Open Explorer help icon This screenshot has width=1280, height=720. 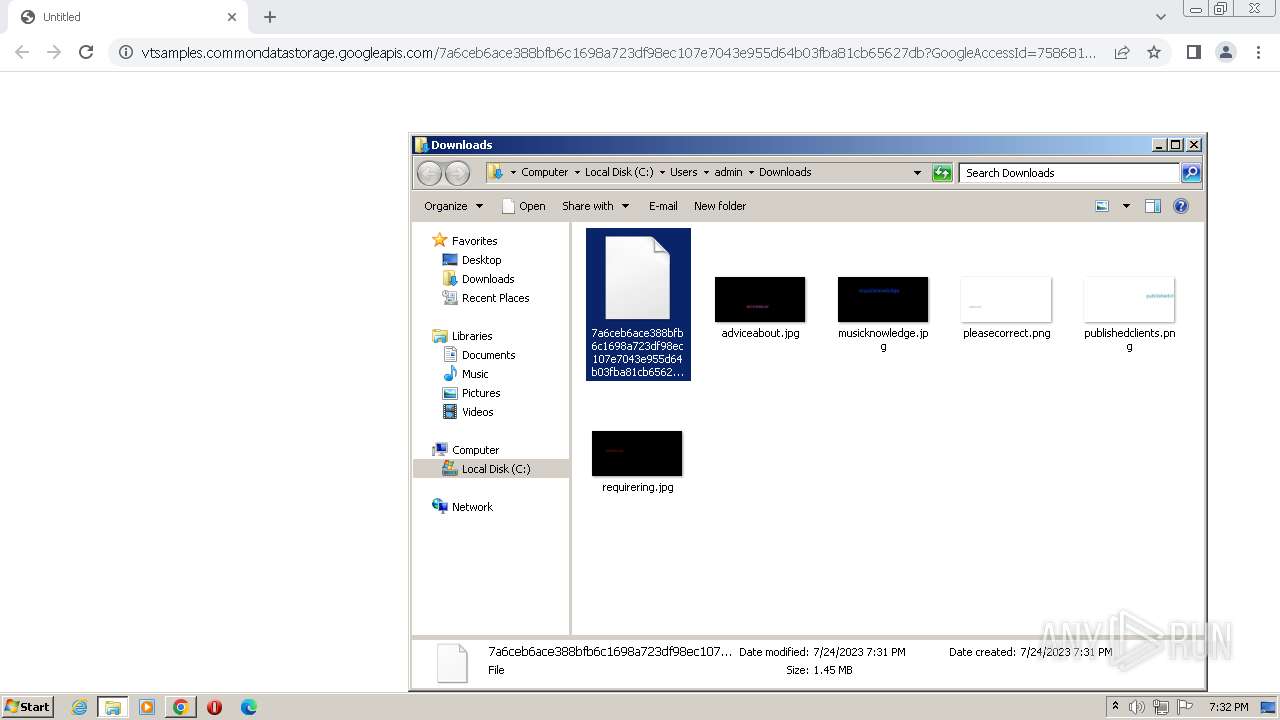tap(1181, 206)
